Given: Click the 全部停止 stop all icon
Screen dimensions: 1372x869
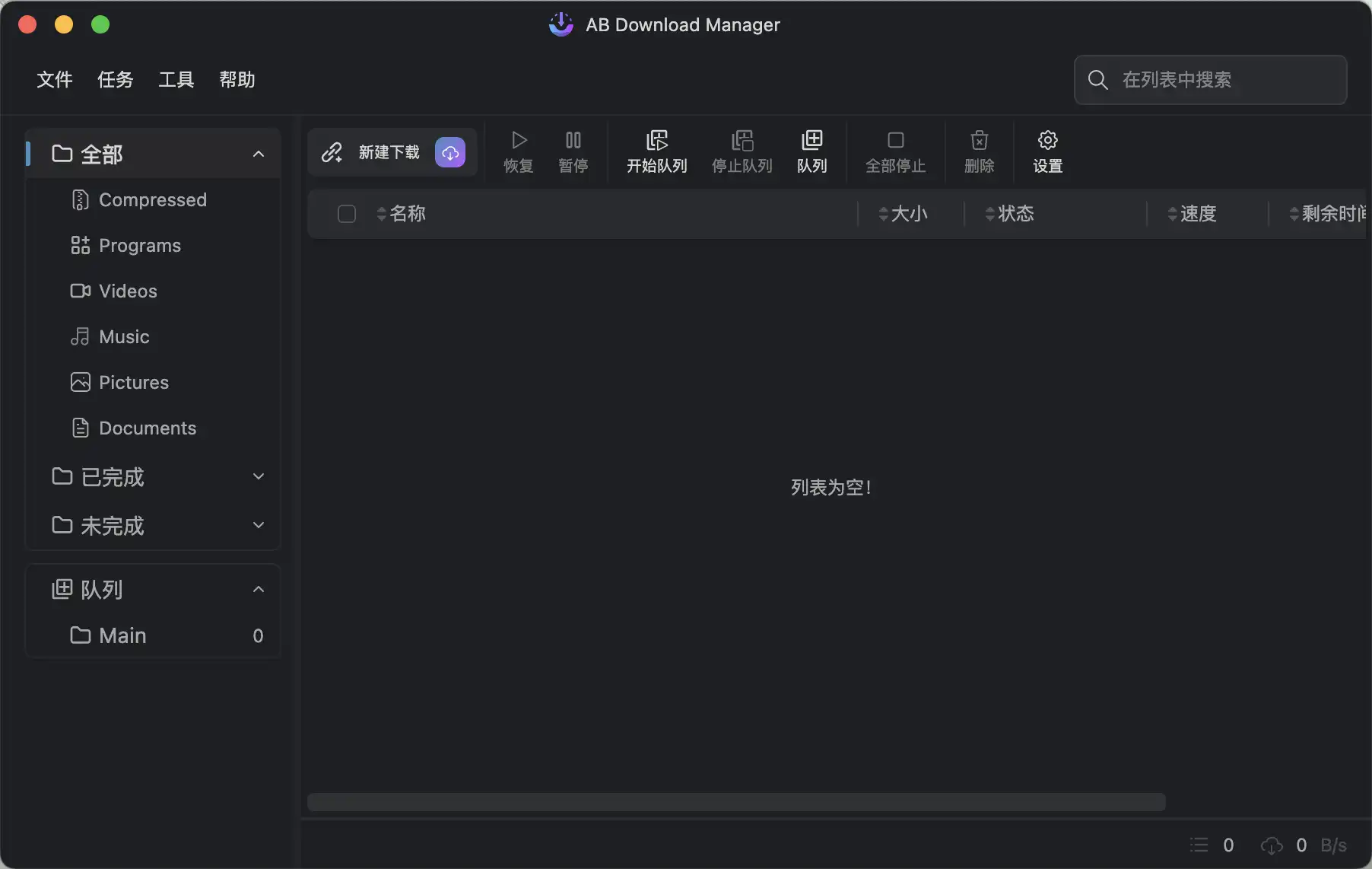Looking at the screenshot, I should [896, 140].
